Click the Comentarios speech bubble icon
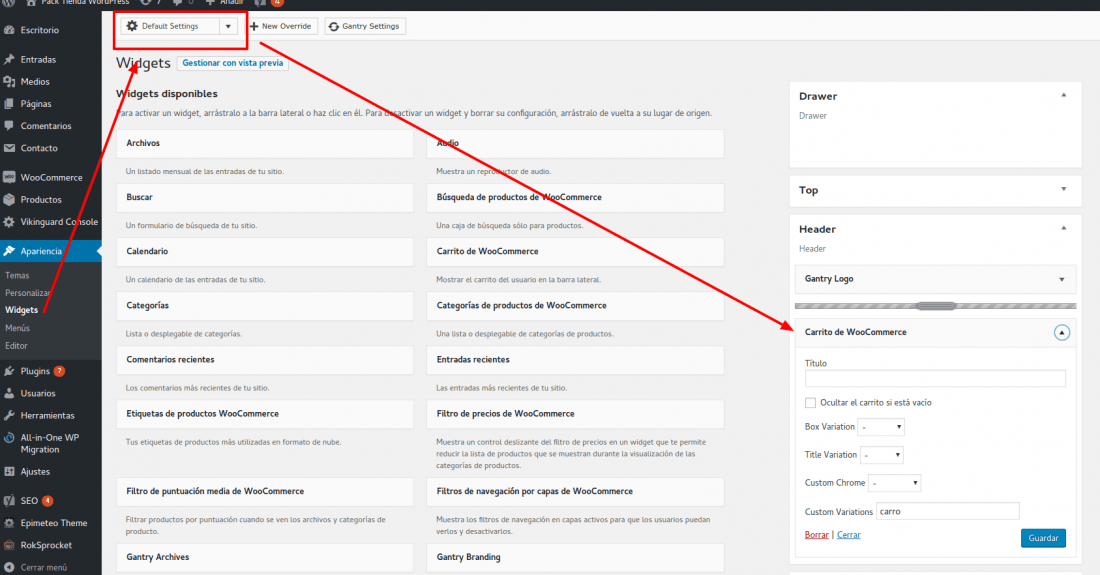 (9, 126)
